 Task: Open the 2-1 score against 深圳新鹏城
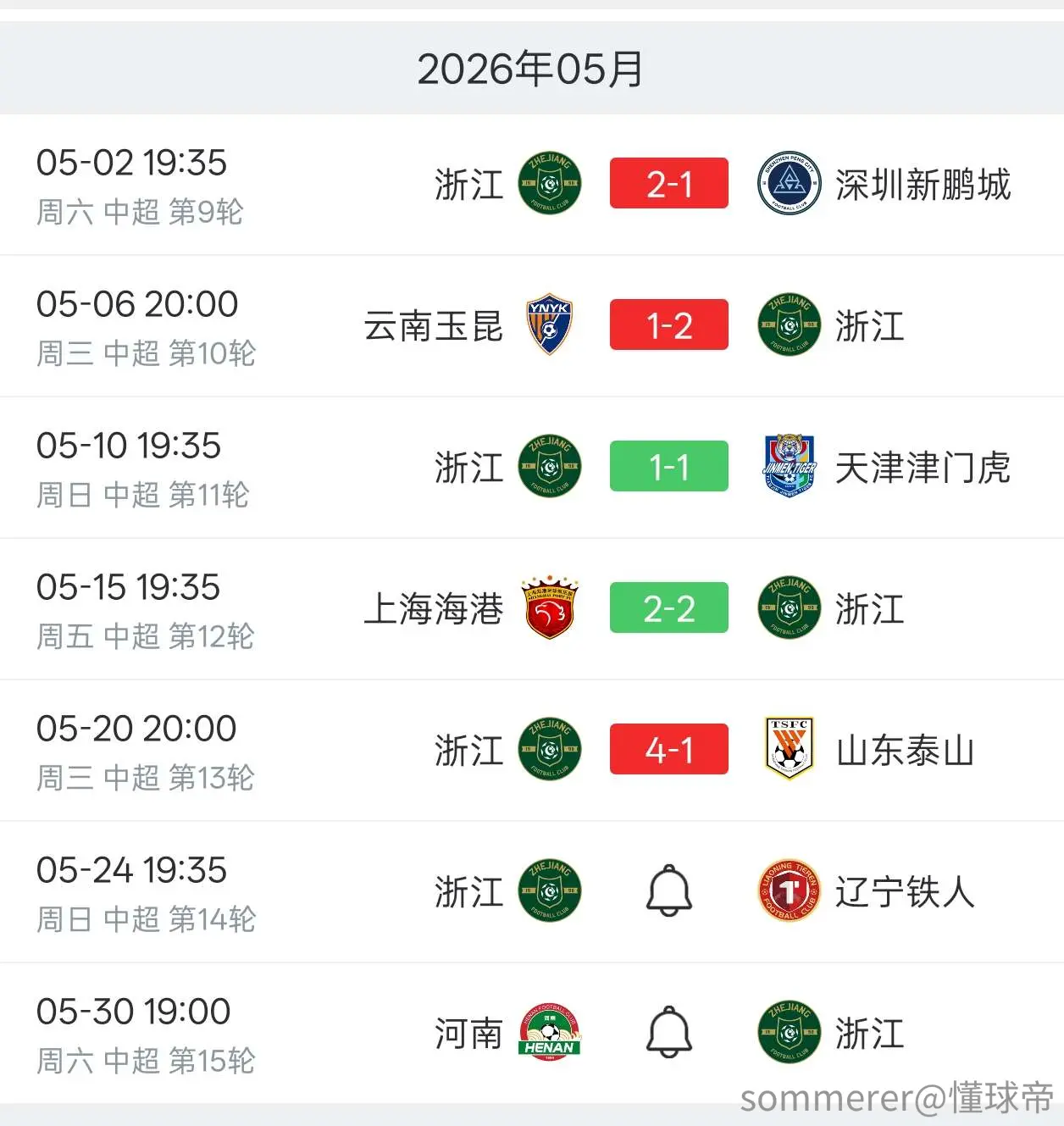click(669, 183)
